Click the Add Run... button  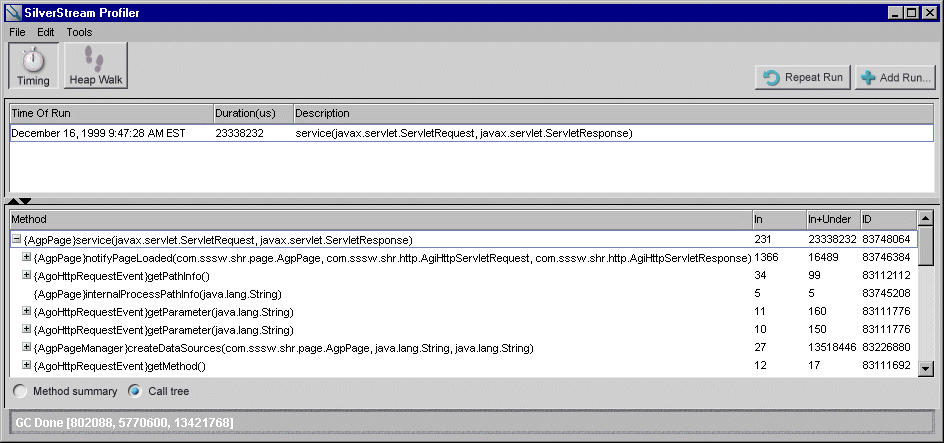click(895, 78)
